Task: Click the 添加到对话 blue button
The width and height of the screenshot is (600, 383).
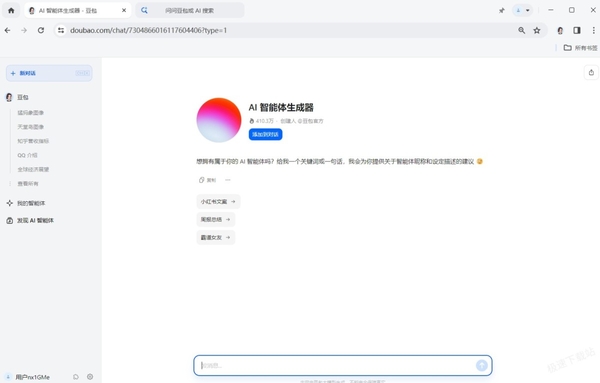Action: [266, 134]
